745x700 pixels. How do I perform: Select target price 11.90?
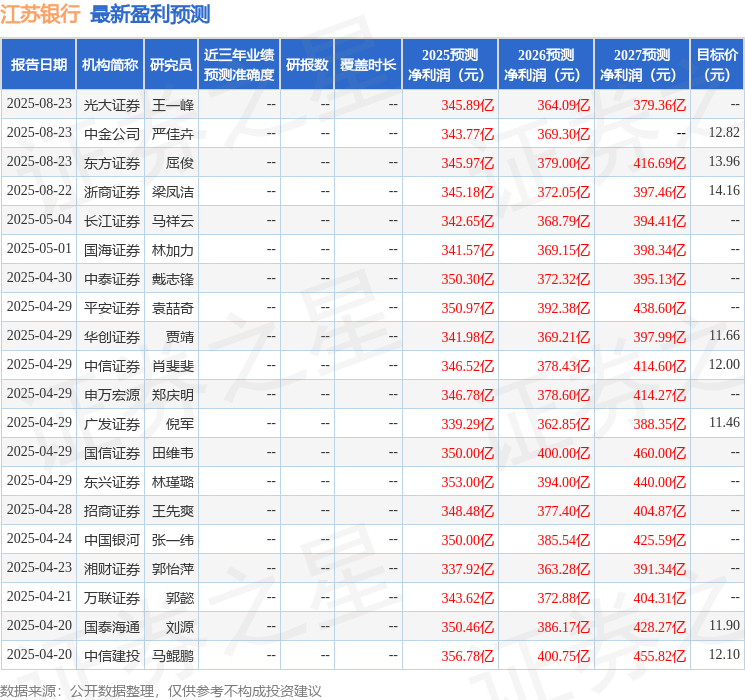[x=724, y=625]
